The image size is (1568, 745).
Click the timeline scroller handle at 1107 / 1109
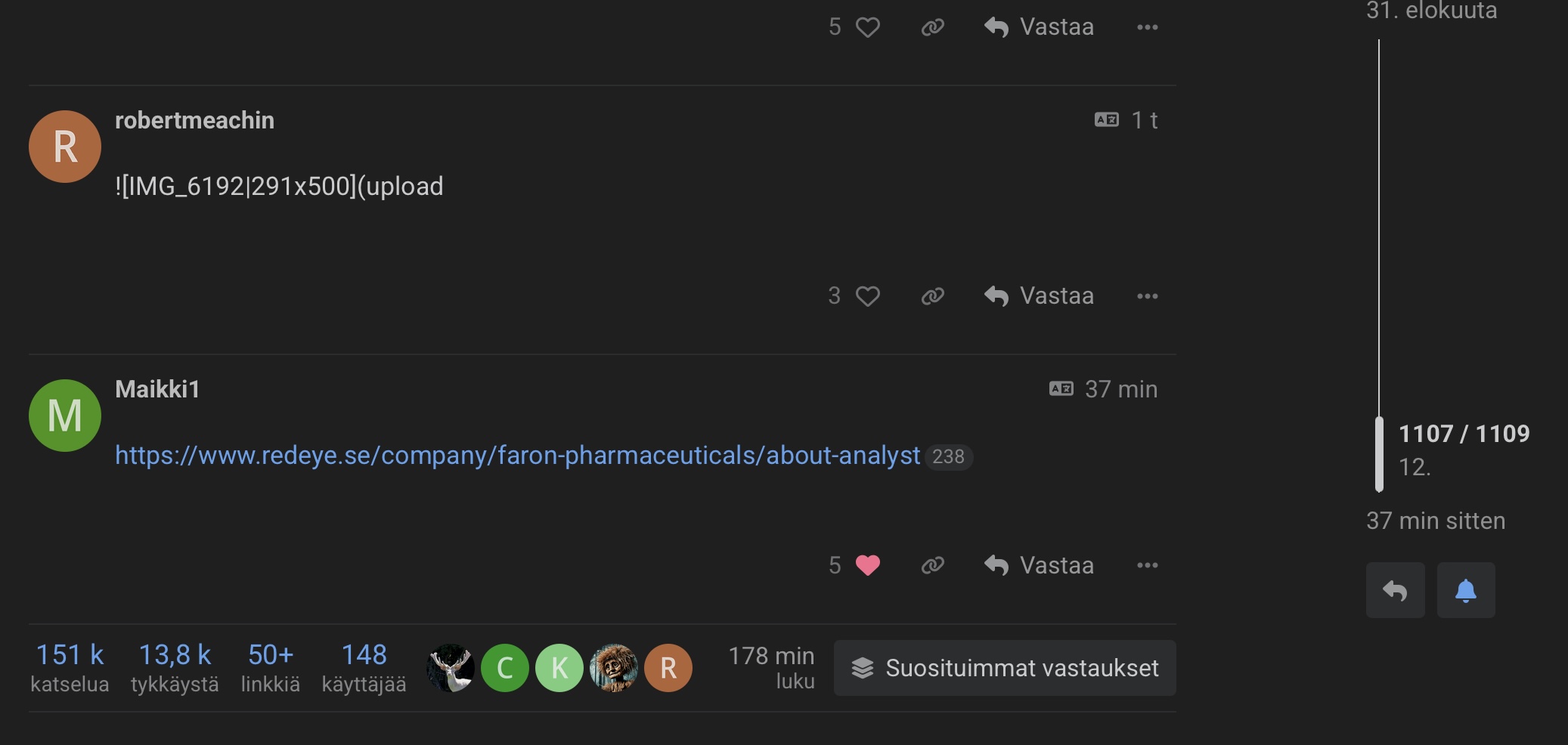click(x=1379, y=453)
